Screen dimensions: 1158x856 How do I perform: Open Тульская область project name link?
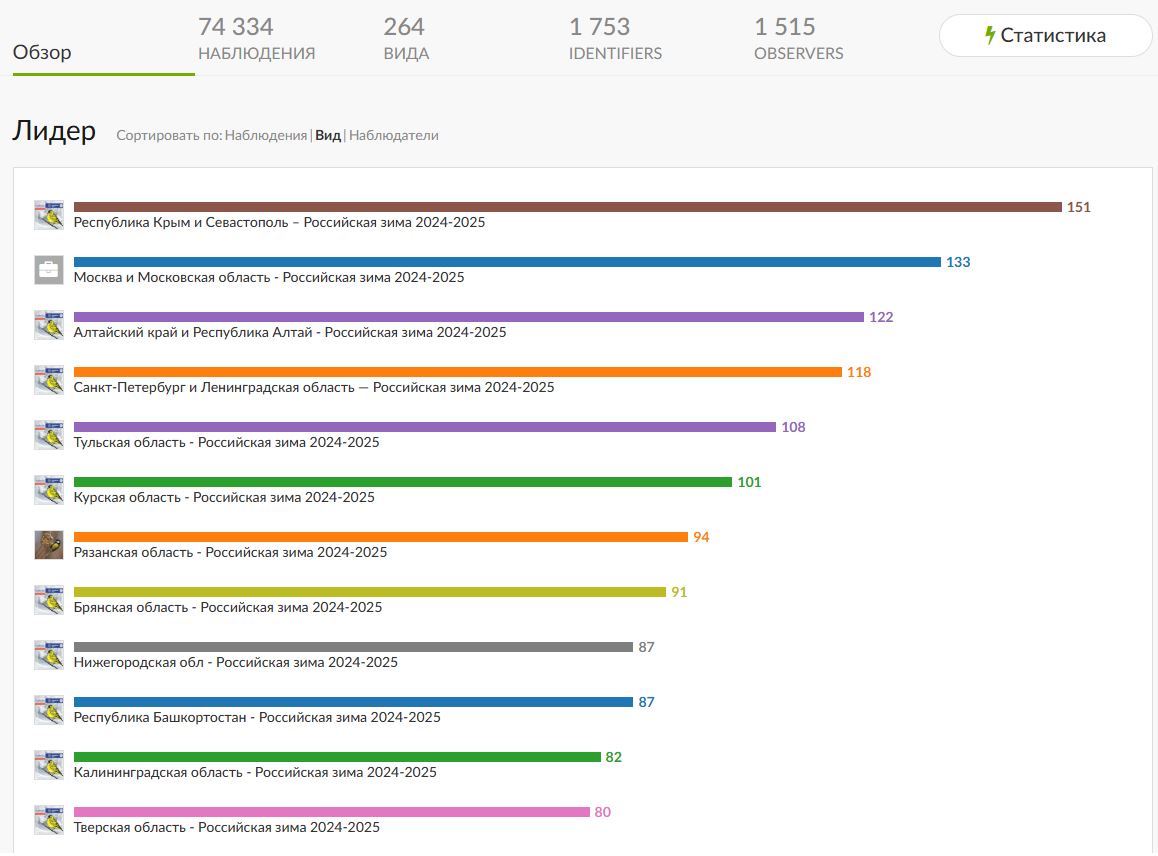click(x=227, y=442)
